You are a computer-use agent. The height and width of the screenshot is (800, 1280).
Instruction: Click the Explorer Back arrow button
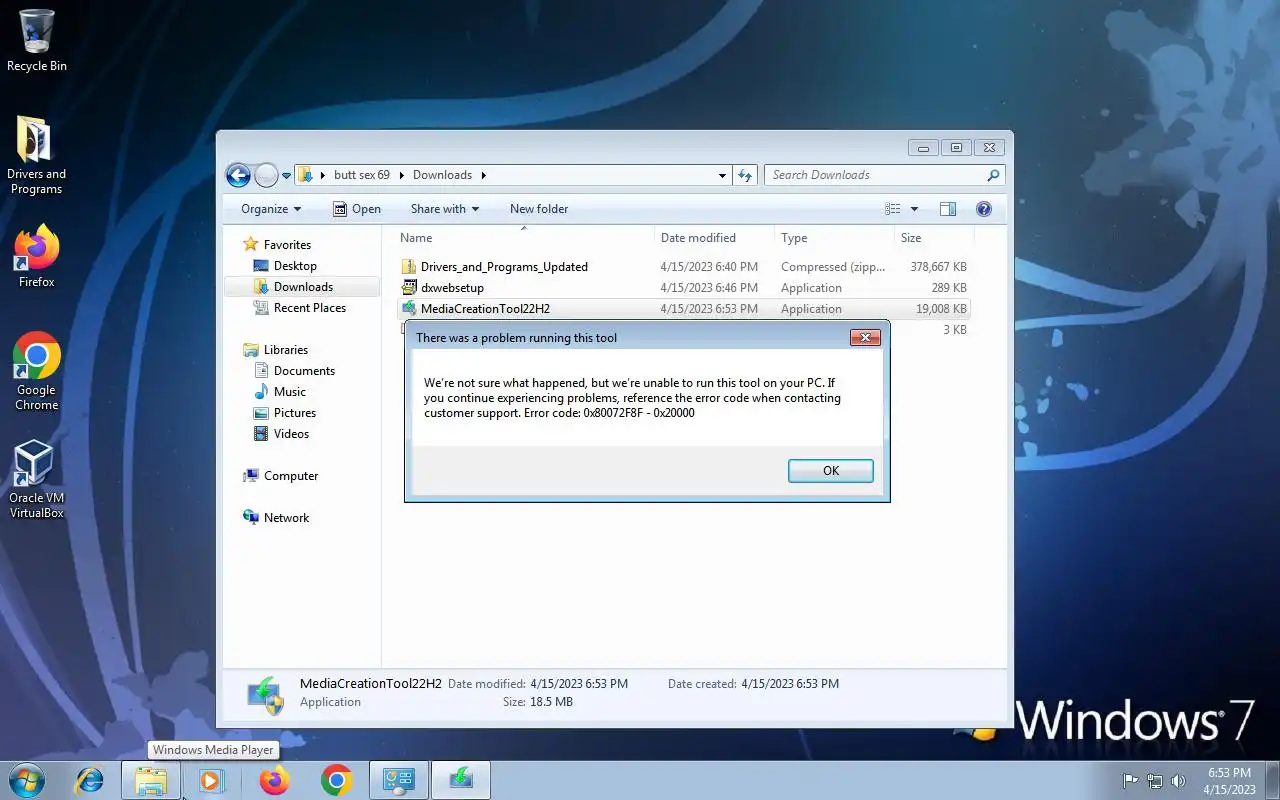coord(238,176)
